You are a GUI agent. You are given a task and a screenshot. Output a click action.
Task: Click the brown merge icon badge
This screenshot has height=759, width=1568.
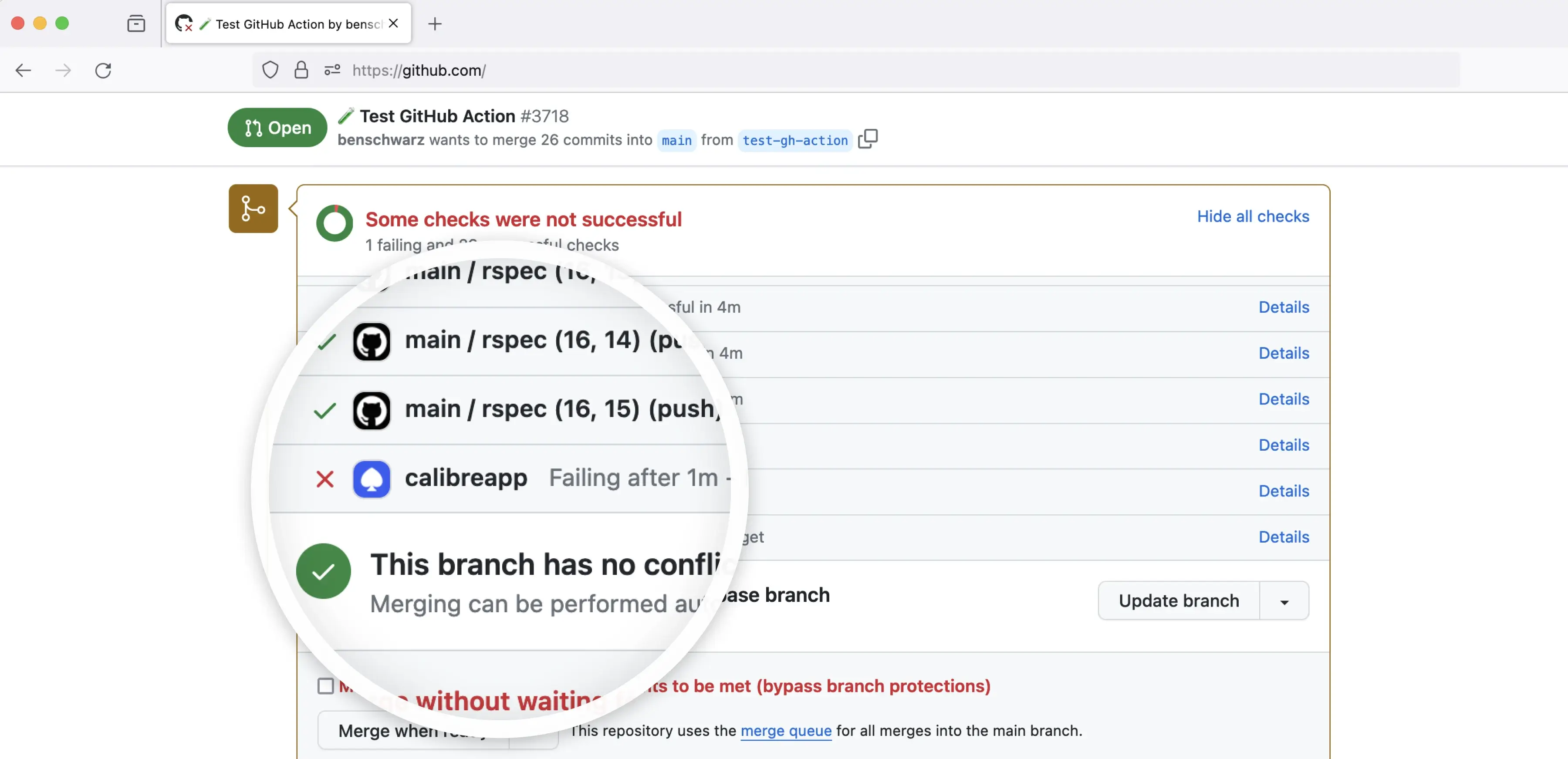253,208
